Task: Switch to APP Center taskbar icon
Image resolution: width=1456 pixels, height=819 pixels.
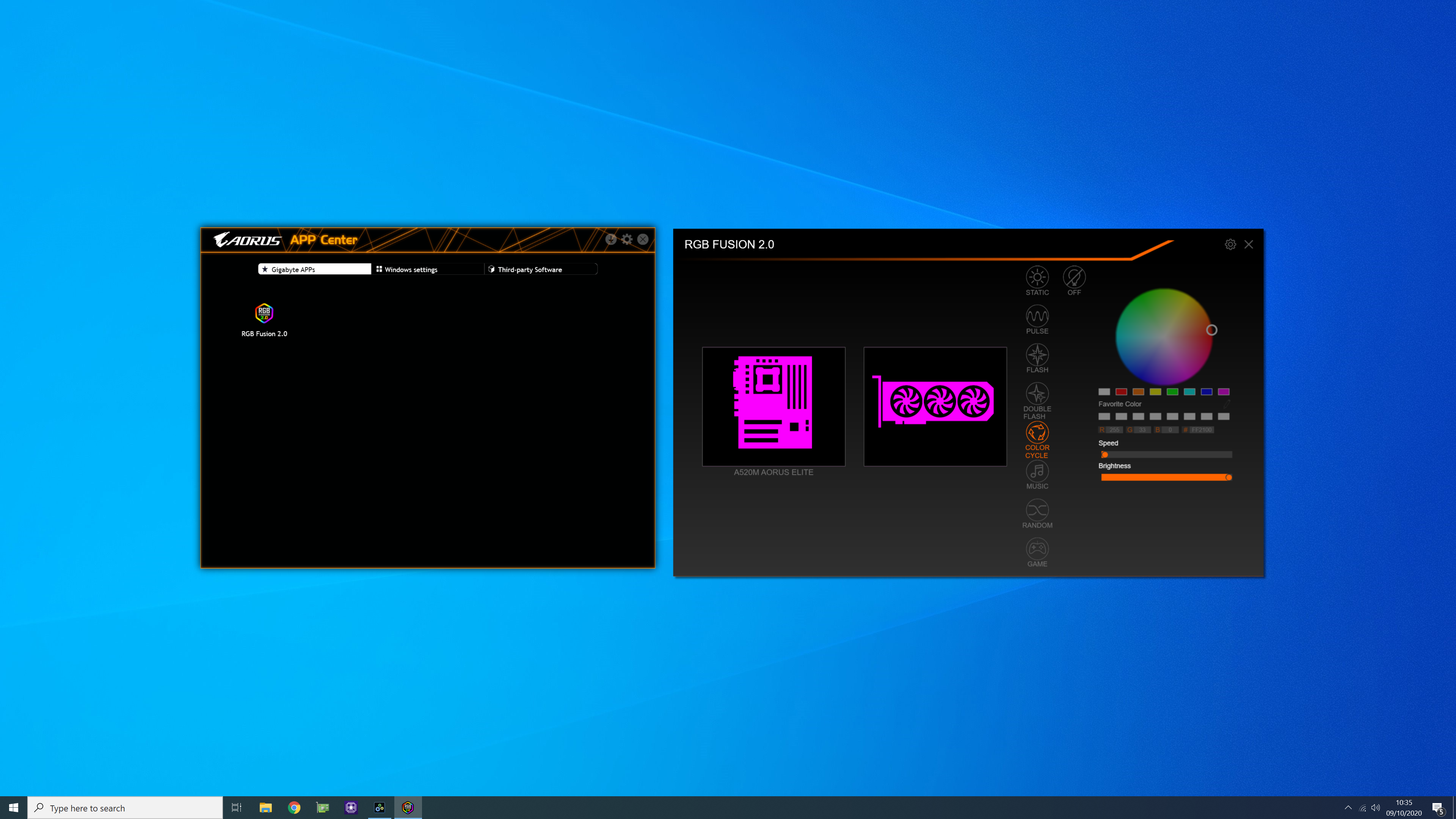Action: (x=379, y=808)
